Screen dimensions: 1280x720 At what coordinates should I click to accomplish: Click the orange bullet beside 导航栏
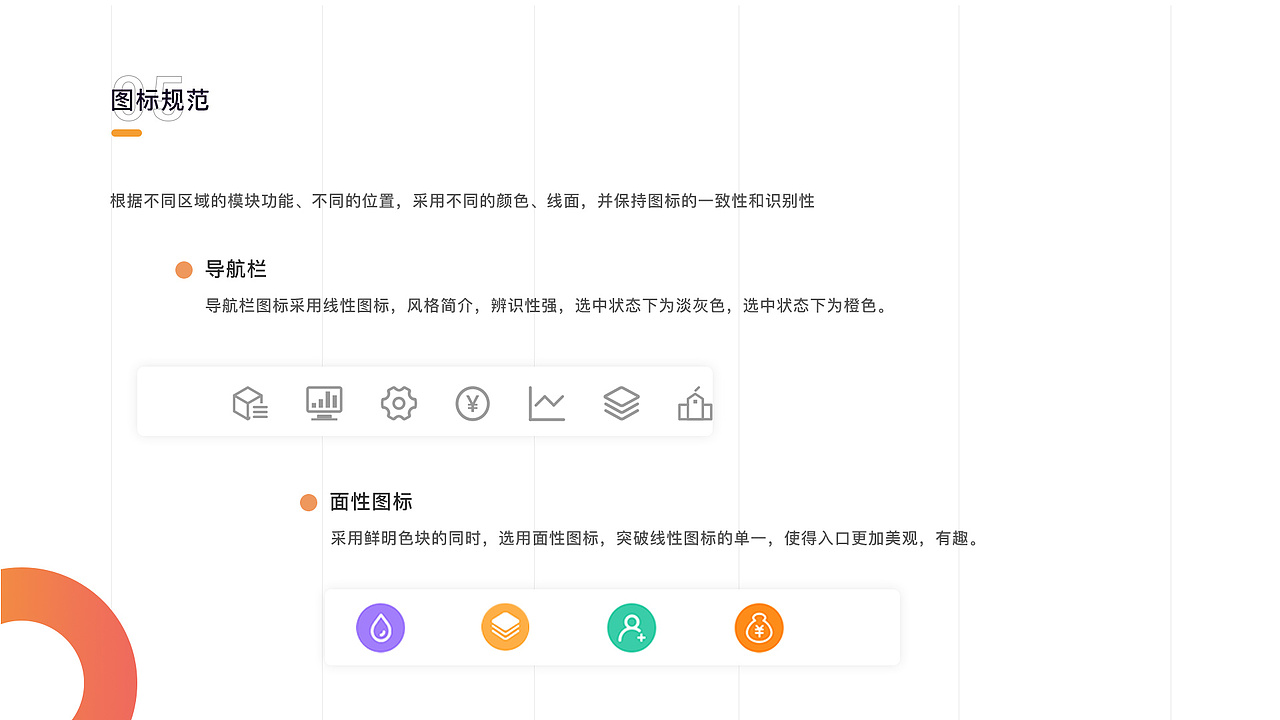coord(184,270)
